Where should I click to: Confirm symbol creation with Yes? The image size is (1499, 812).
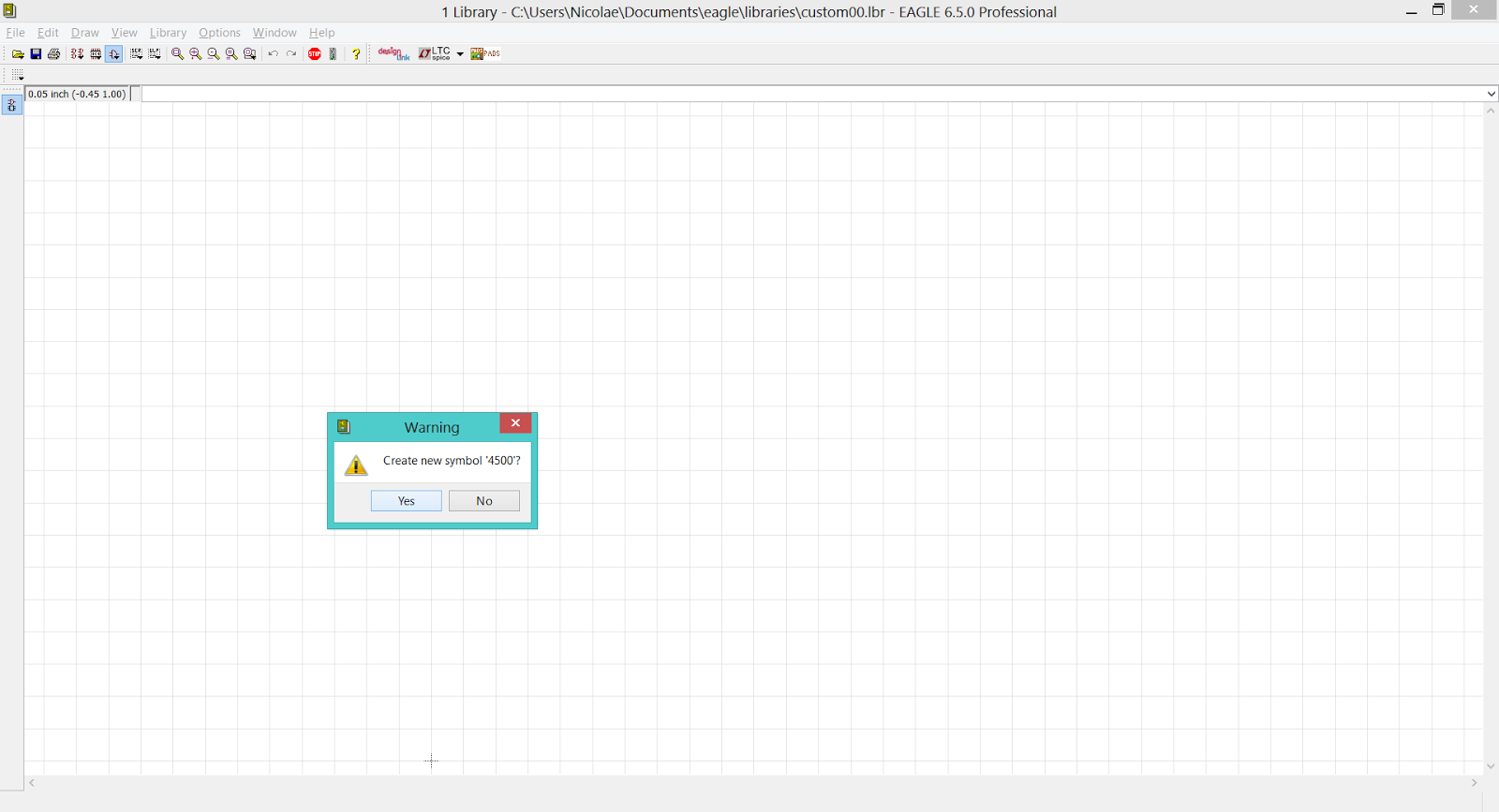click(x=407, y=501)
